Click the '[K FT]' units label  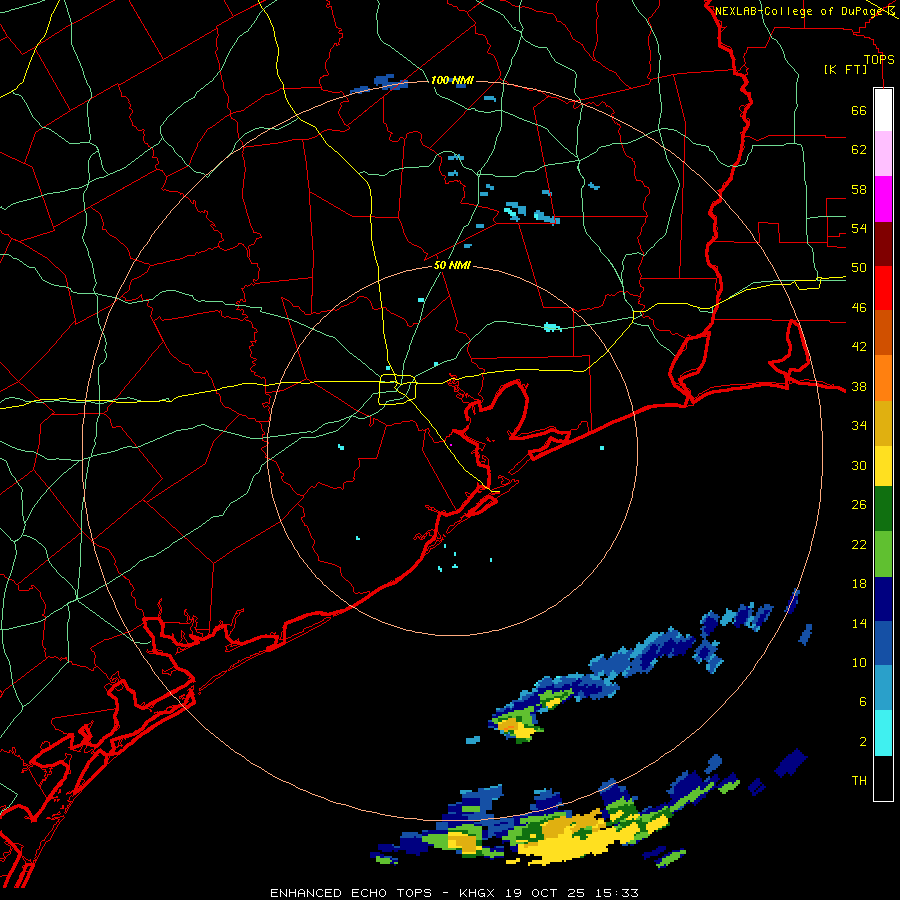(x=845, y=70)
